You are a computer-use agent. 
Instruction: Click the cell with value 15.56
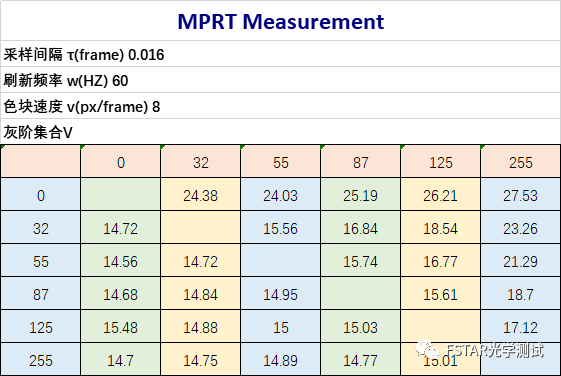pos(281,228)
